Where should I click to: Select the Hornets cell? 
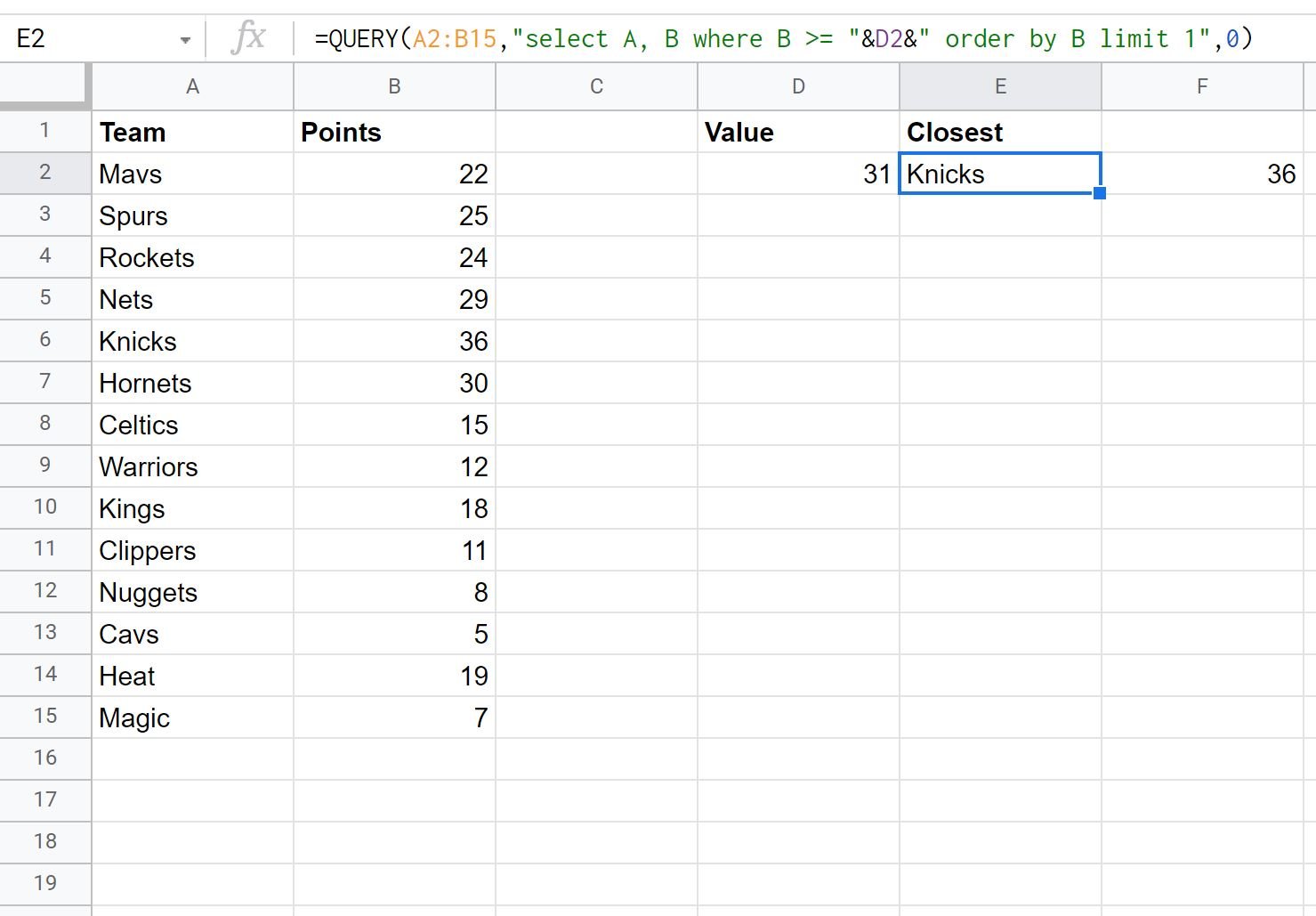coord(192,383)
